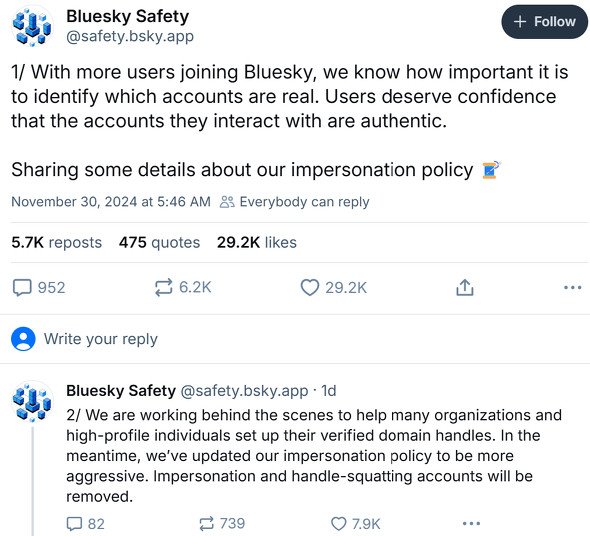Open Bluesky Safety avatar at top
This screenshot has width=590, height=536.
point(32,27)
